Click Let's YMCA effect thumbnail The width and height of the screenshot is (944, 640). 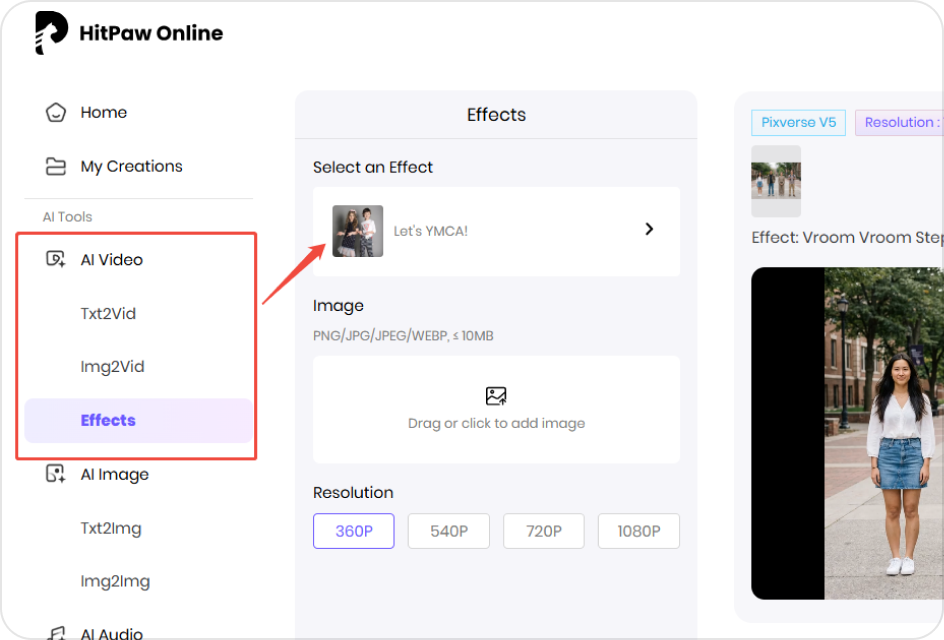tap(358, 231)
